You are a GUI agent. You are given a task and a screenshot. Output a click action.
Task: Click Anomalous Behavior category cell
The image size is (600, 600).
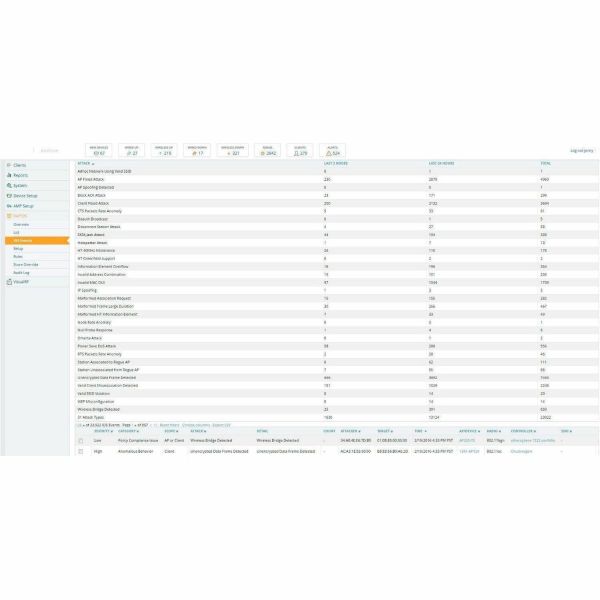[135, 452]
